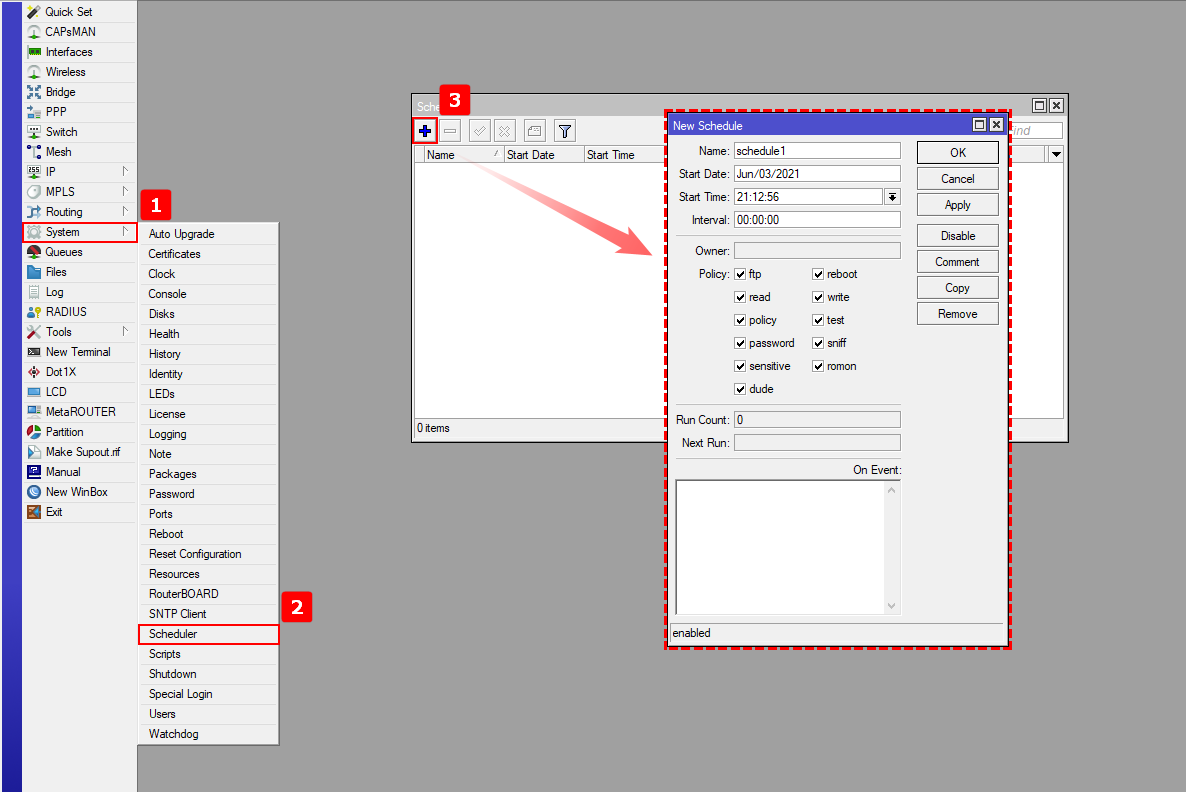Add a new schedule with the plus icon

pyautogui.click(x=424, y=130)
